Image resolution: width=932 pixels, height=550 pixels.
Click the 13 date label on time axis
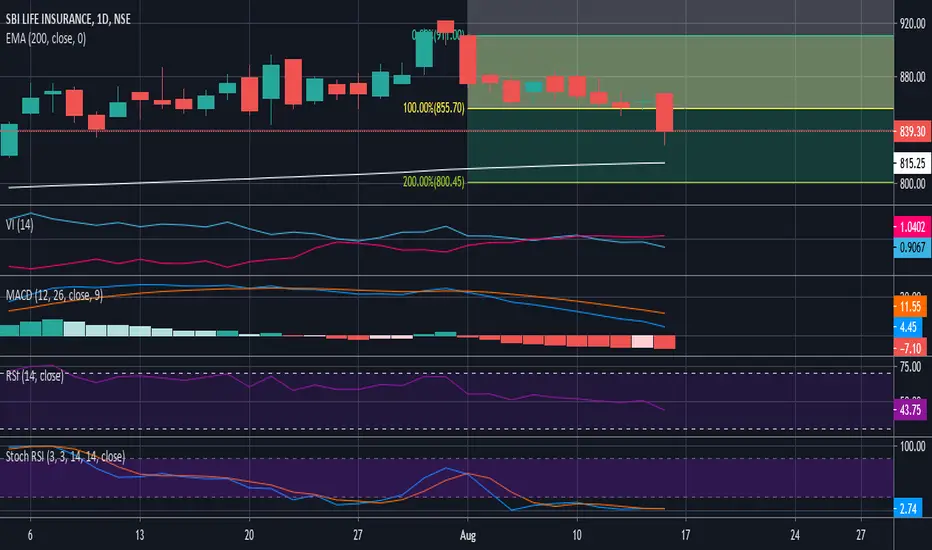tap(140, 535)
